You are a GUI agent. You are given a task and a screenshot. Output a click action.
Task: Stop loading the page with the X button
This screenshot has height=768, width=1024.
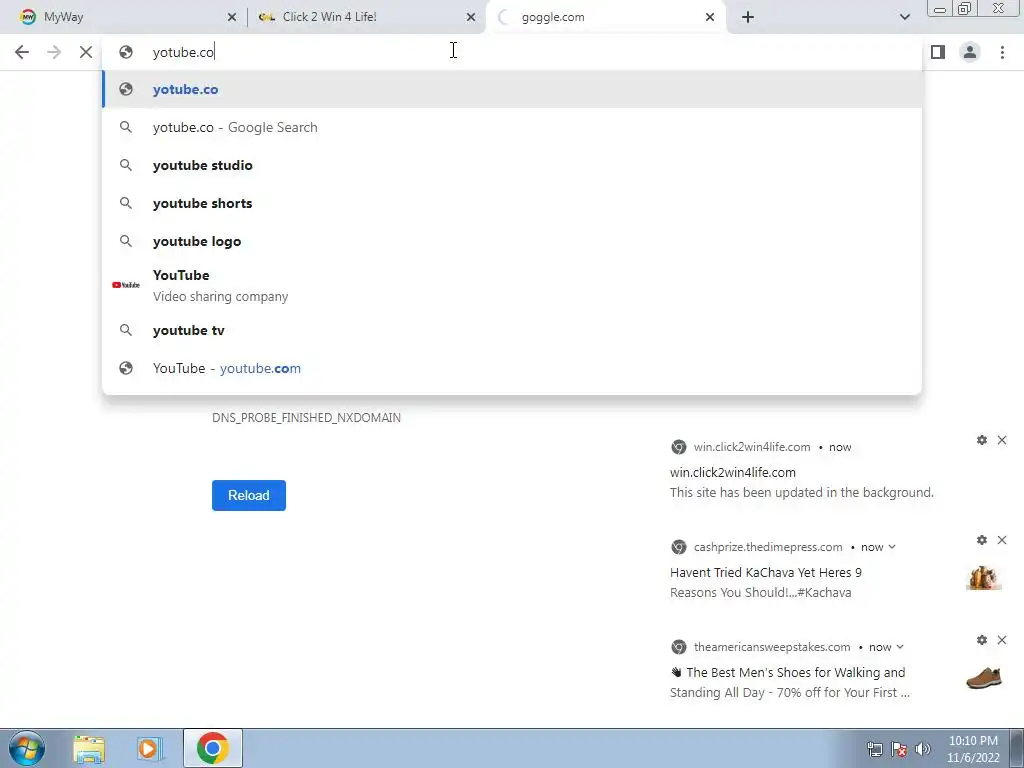click(86, 52)
